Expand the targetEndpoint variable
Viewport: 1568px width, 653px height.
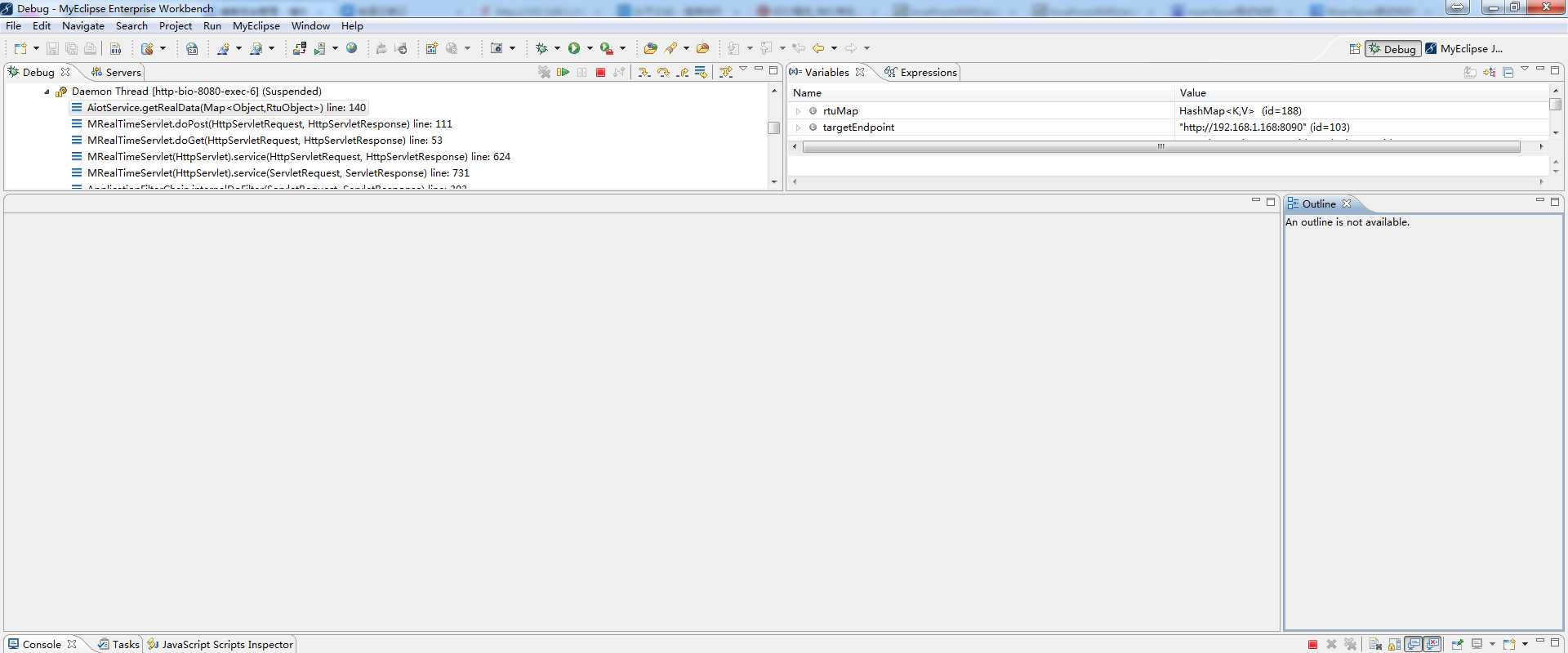(798, 127)
